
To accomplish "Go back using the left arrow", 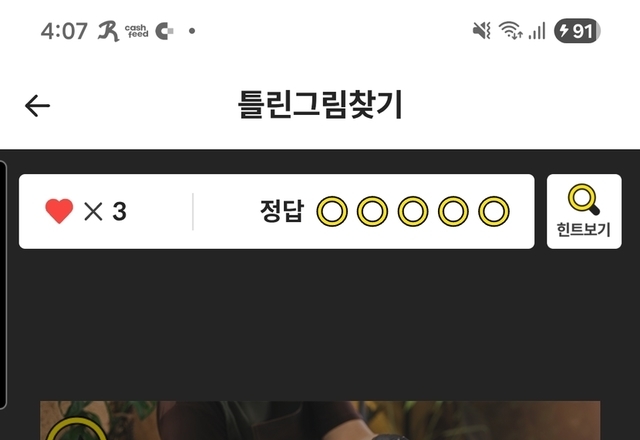I will tap(37, 106).
